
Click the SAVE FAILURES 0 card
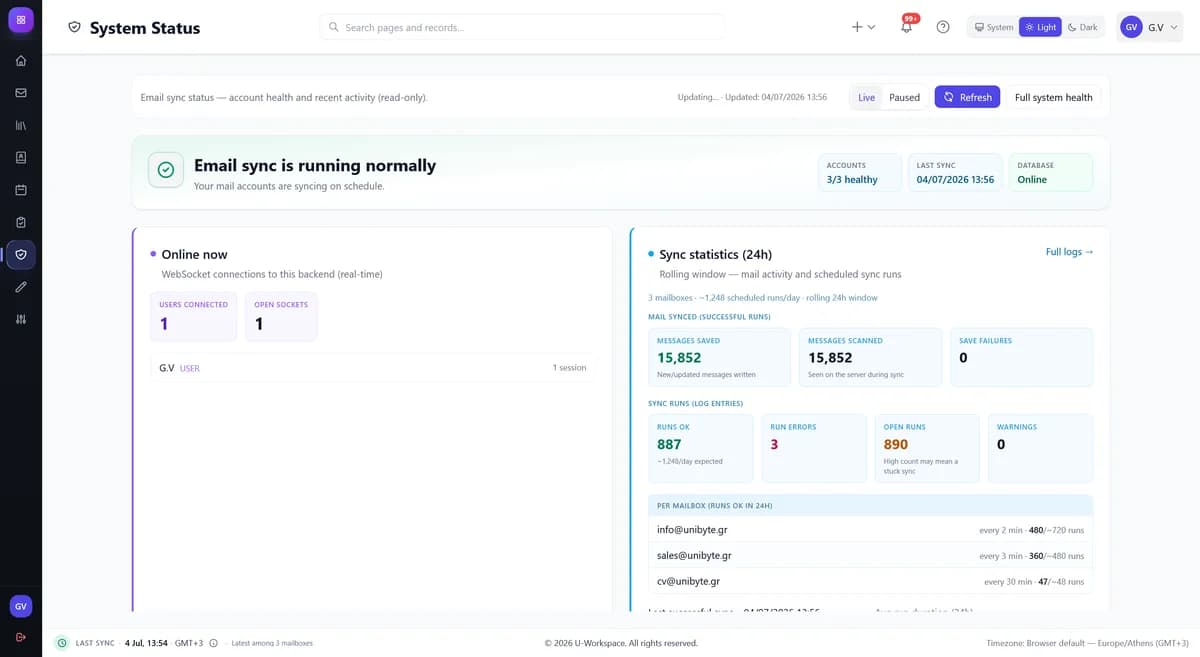pyautogui.click(x=1022, y=358)
